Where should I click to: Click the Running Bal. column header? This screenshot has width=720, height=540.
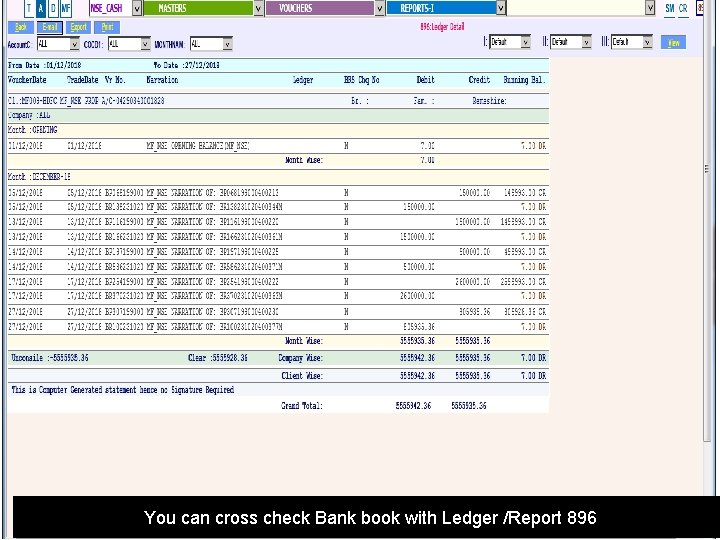[524, 80]
